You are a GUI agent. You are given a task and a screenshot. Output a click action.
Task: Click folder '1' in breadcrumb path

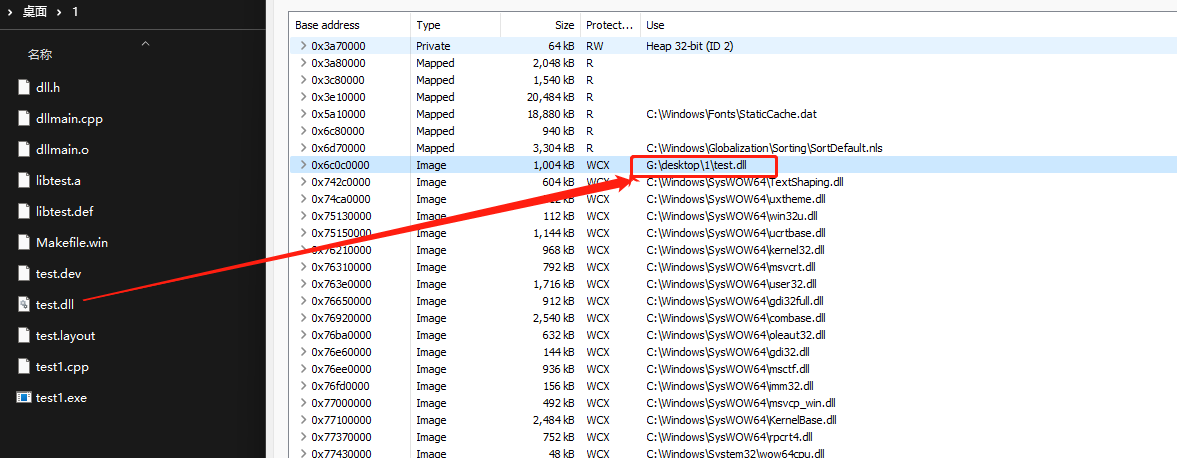click(x=74, y=11)
